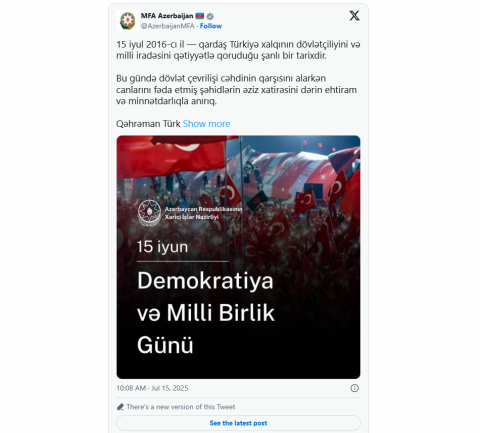The image size is (480, 433).
Task: Open the info icon beside the timestamp
Action: pyautogui.click(x=354, y=388)
